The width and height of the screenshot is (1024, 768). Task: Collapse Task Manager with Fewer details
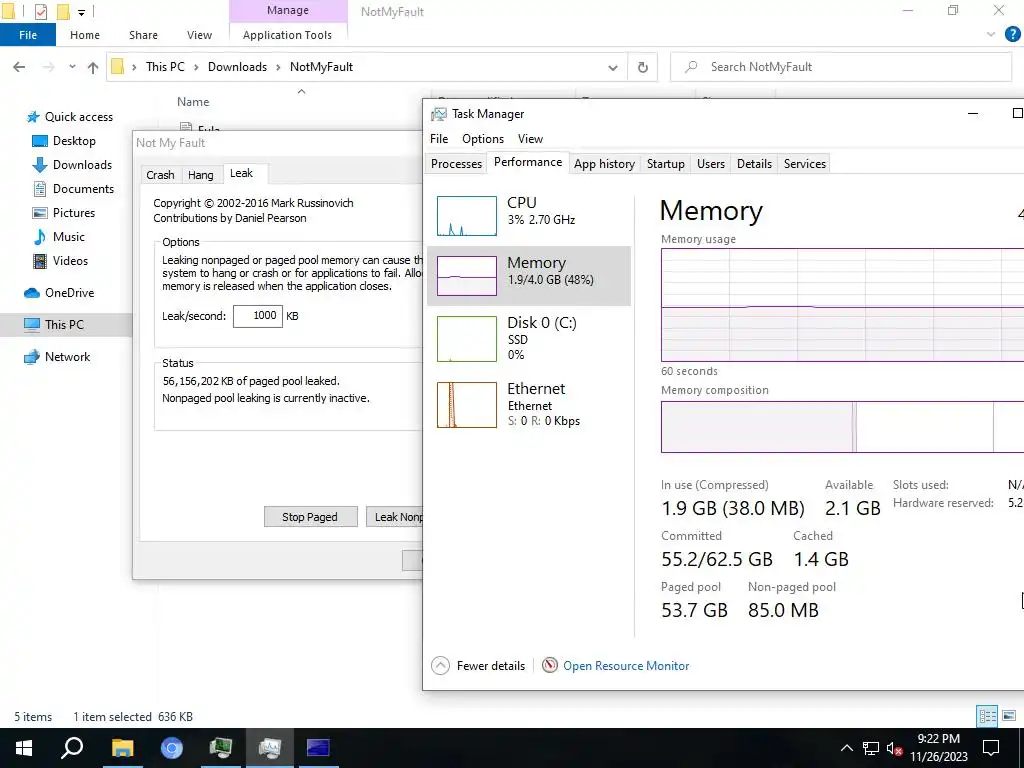click(479, 665)
